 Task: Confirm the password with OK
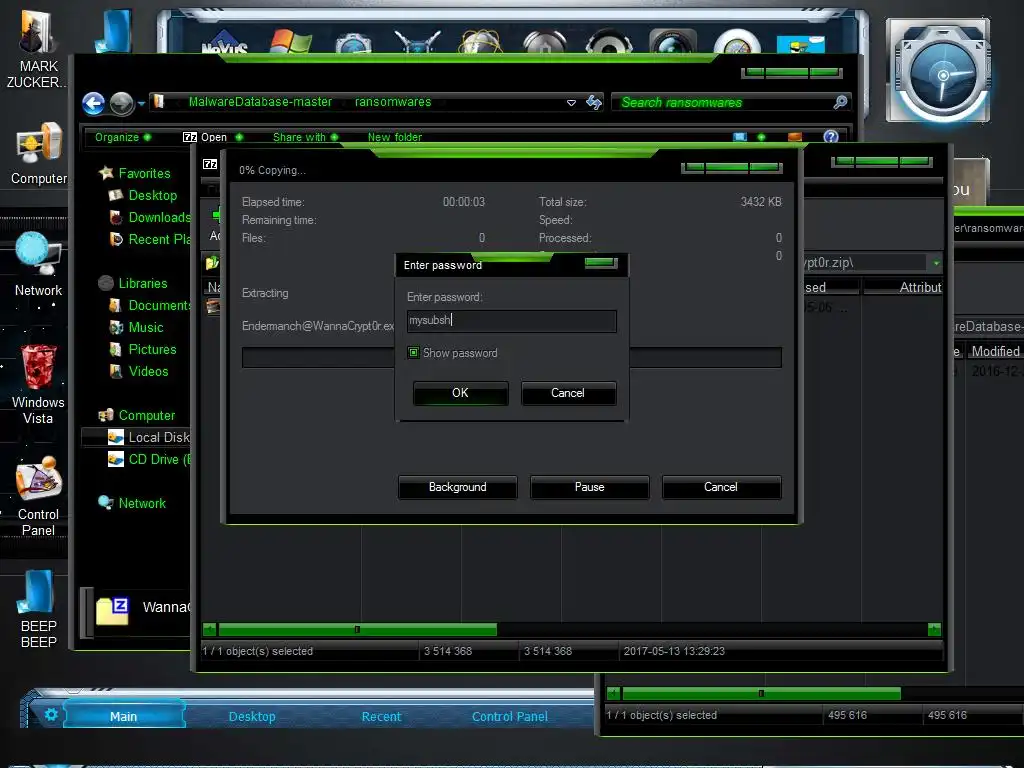460,393
